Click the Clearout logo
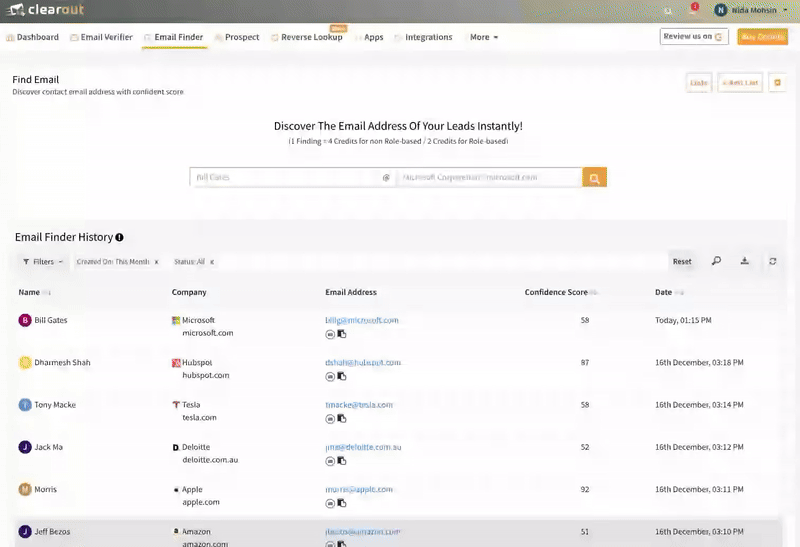This screenshot has width=800, height=547. tap(45, 10)
